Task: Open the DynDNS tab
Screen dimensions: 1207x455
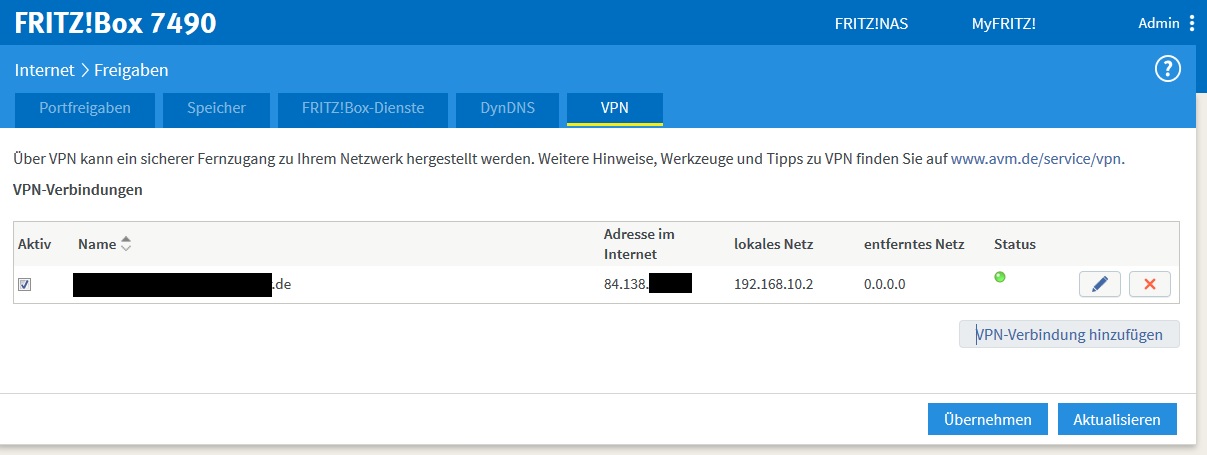Action: [x=509, y=108]
